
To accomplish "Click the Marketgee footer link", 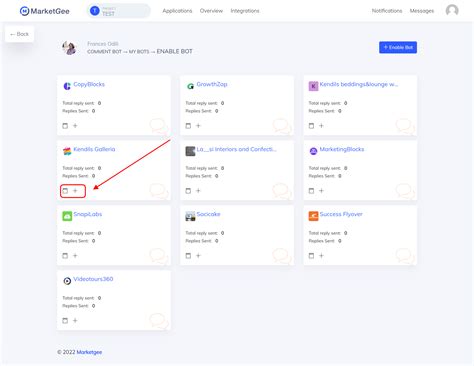I will pyautogui.click(x=89, y=352).
